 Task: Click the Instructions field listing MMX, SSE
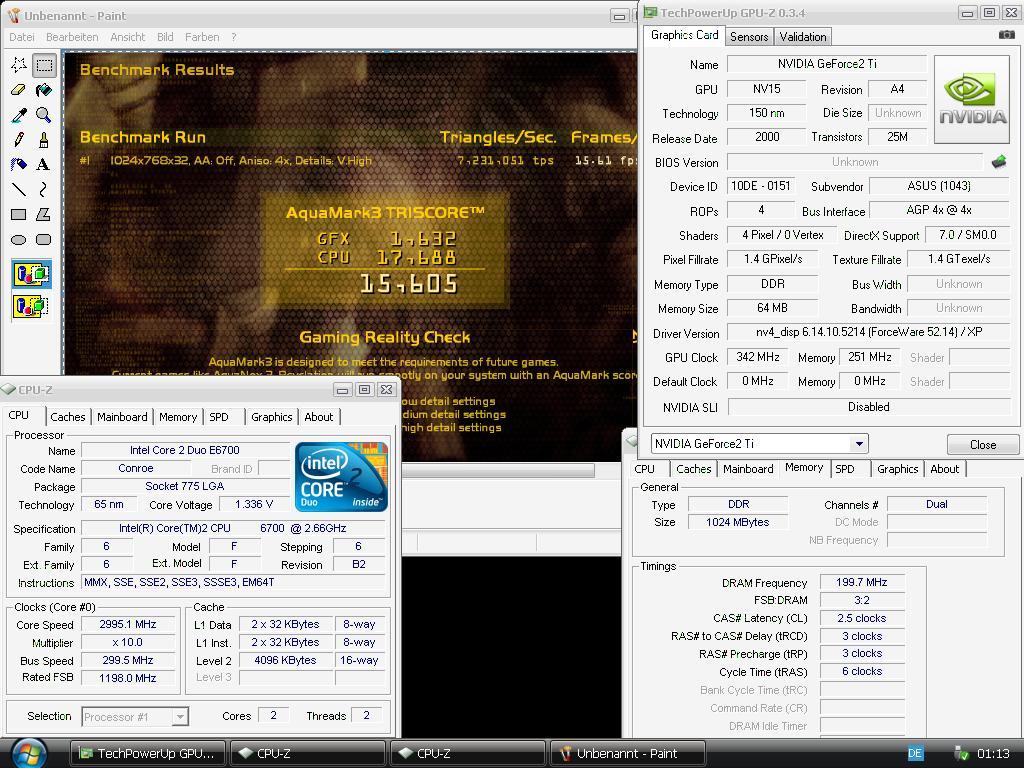(233, 583)
